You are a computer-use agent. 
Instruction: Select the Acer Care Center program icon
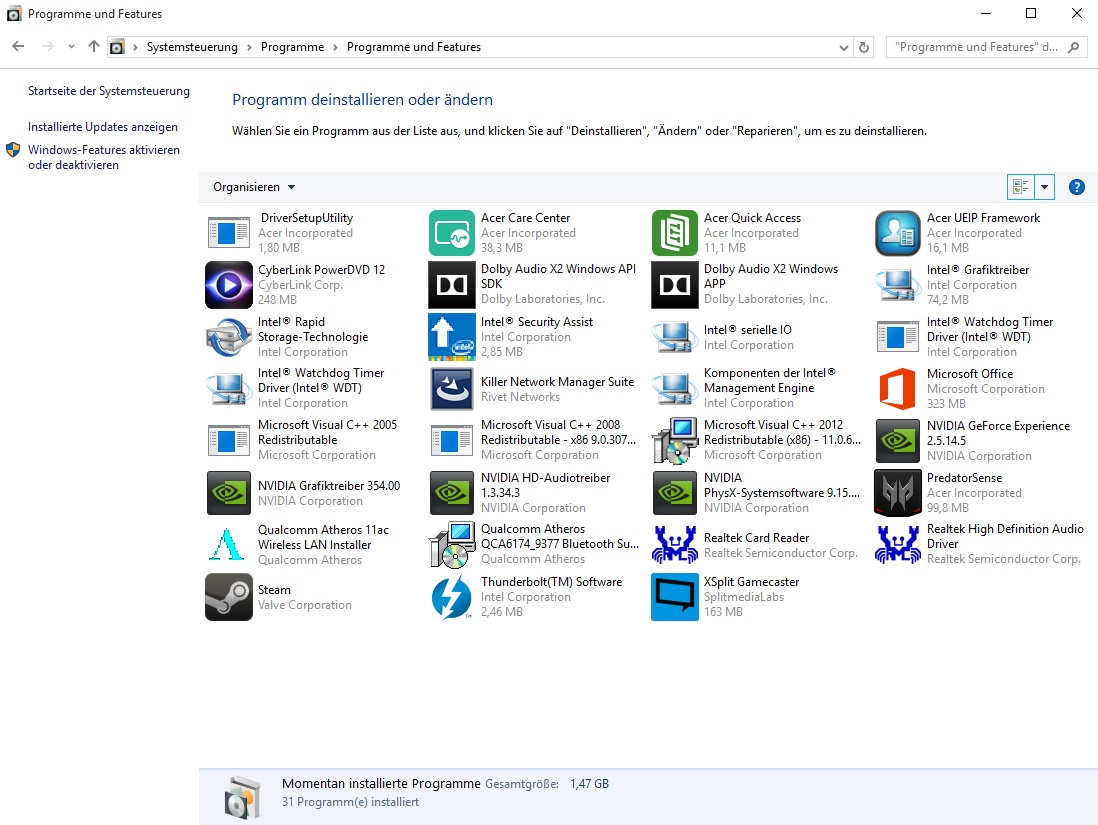(452, 233)
